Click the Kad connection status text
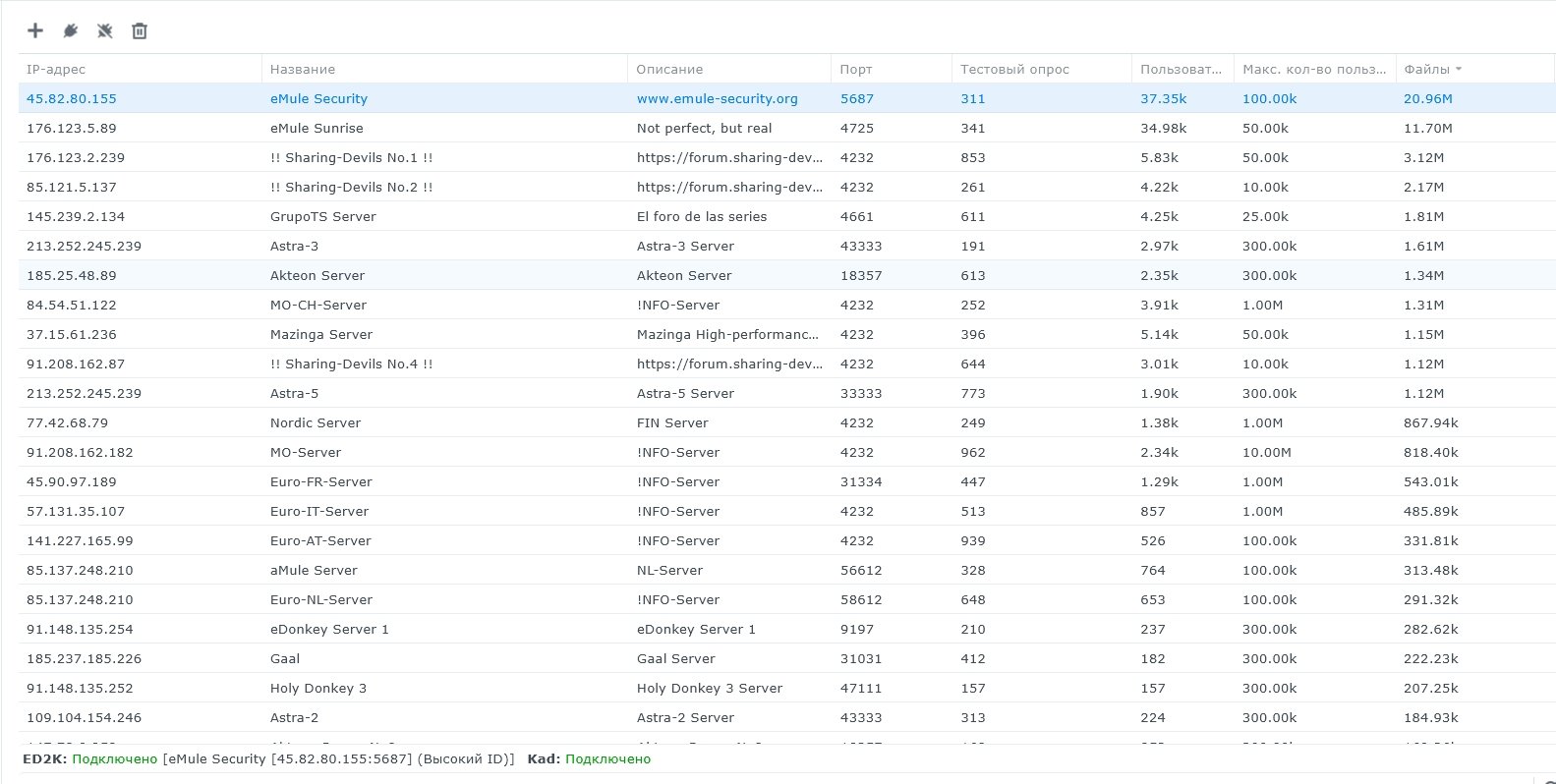Viewport: 1556px width, 784px height. pos(607,758)
